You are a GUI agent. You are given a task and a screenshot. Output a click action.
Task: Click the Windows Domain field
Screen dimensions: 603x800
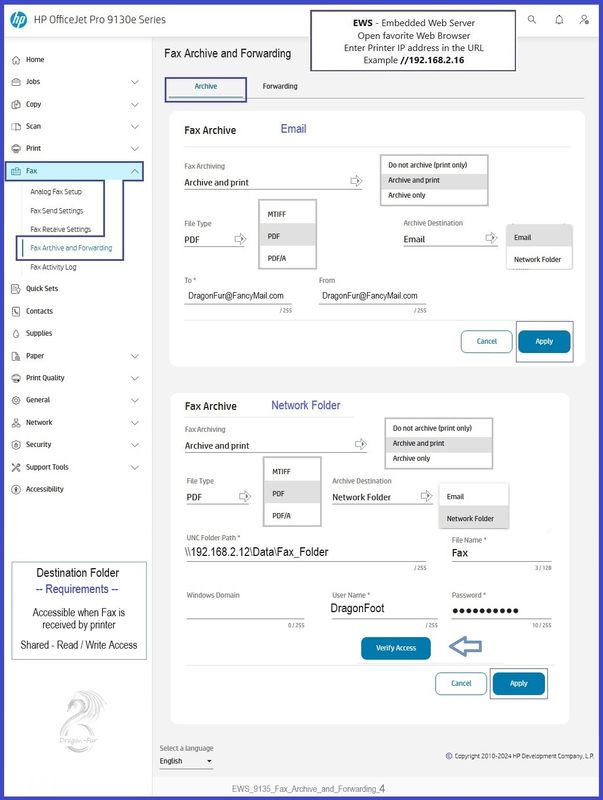tap(245, 609)
